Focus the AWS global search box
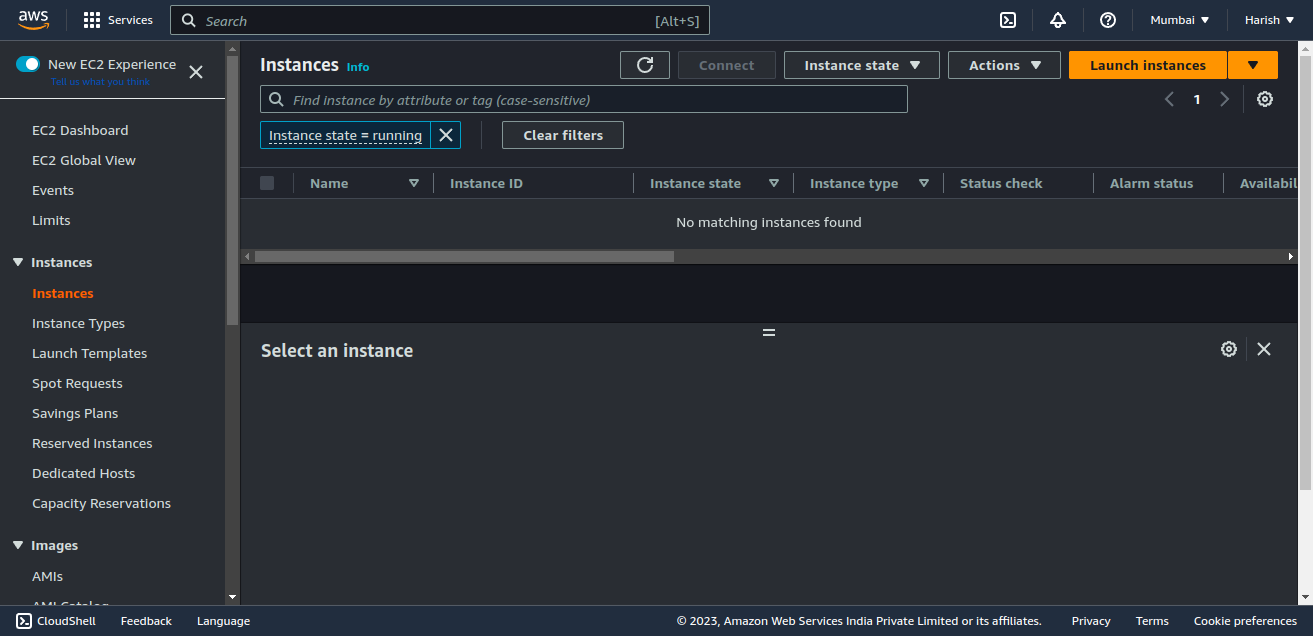The image size is (1313, 636). [x=440, y=20]
